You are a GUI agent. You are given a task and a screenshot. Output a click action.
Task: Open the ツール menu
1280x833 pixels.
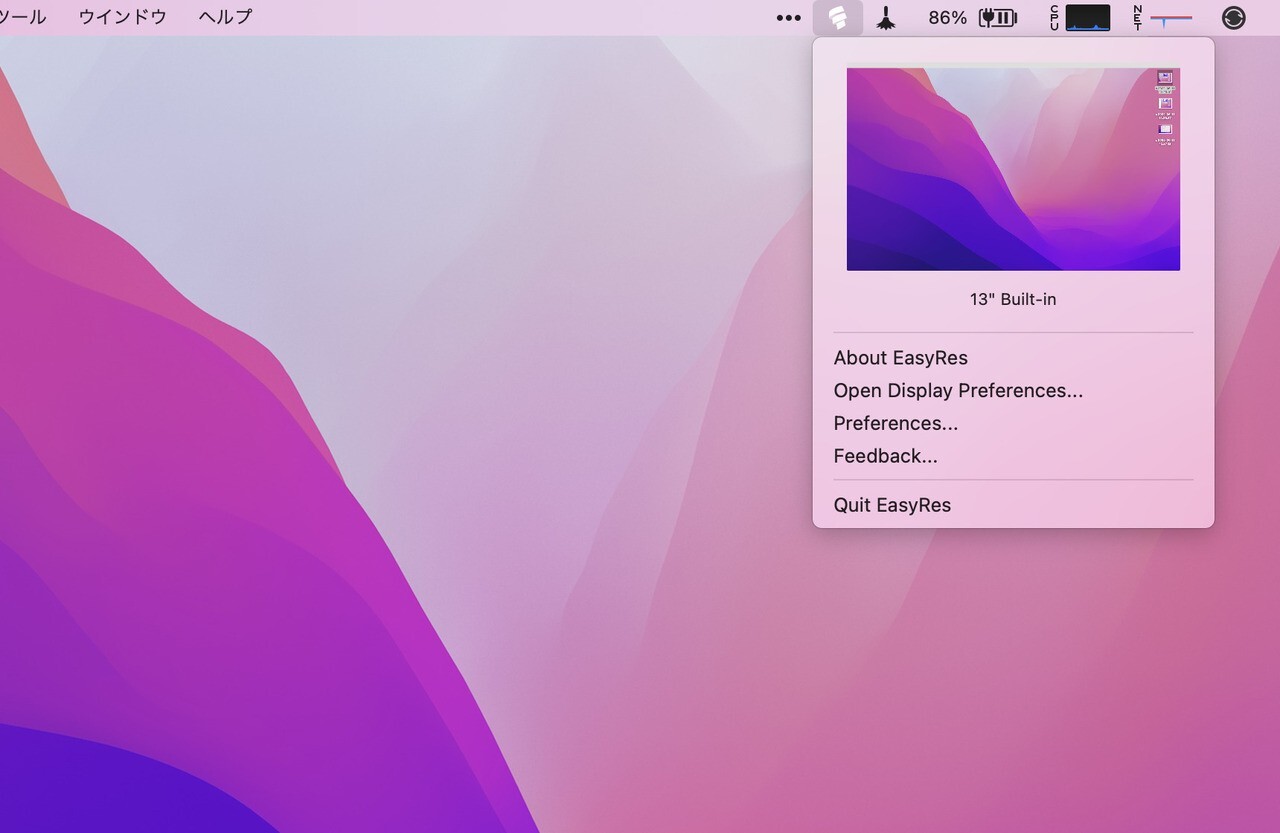[x=22, y=17]
